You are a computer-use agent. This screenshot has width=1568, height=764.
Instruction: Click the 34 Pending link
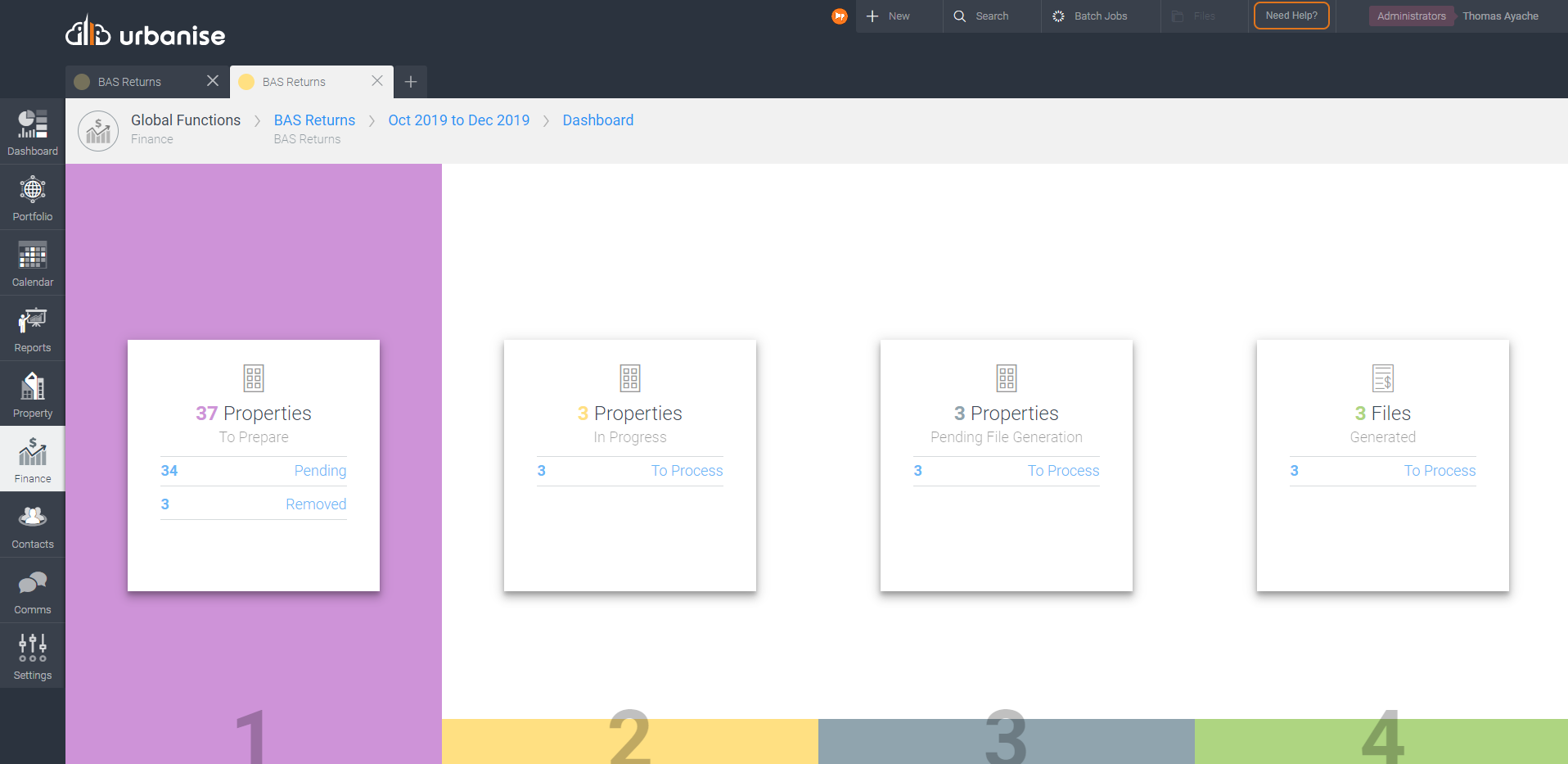pyautogui.click(x=253, y=471)
